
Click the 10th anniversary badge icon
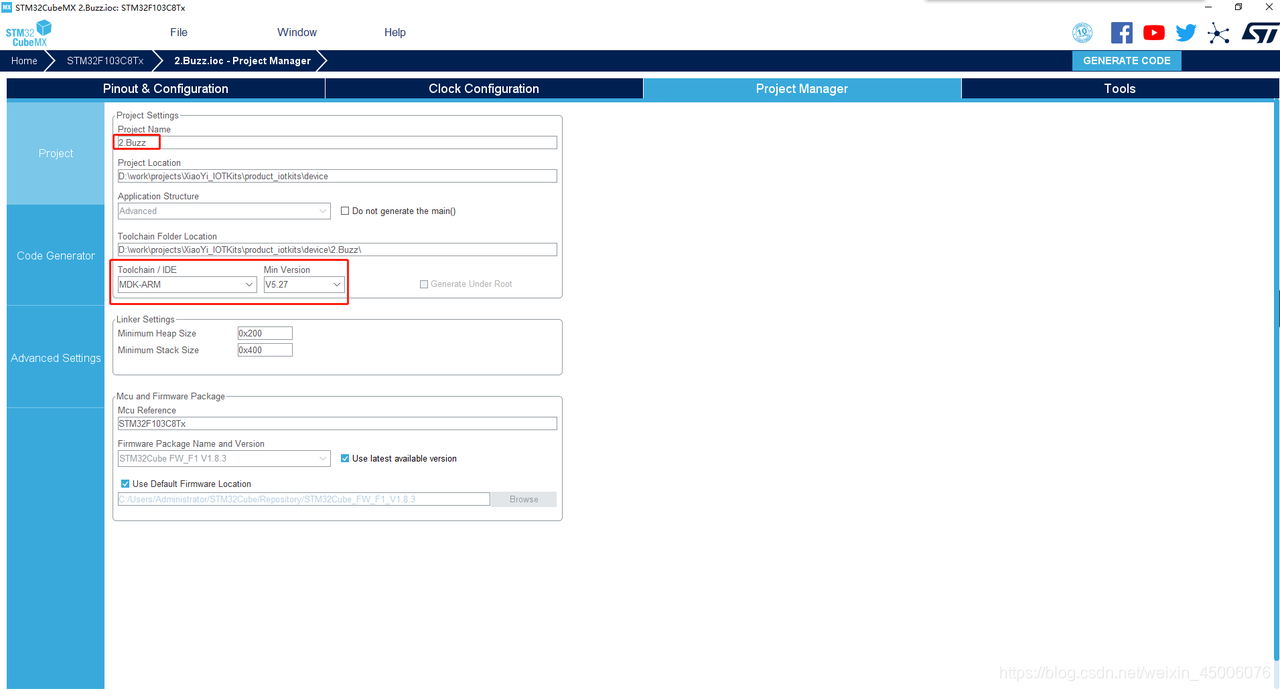click(1083, 33)
